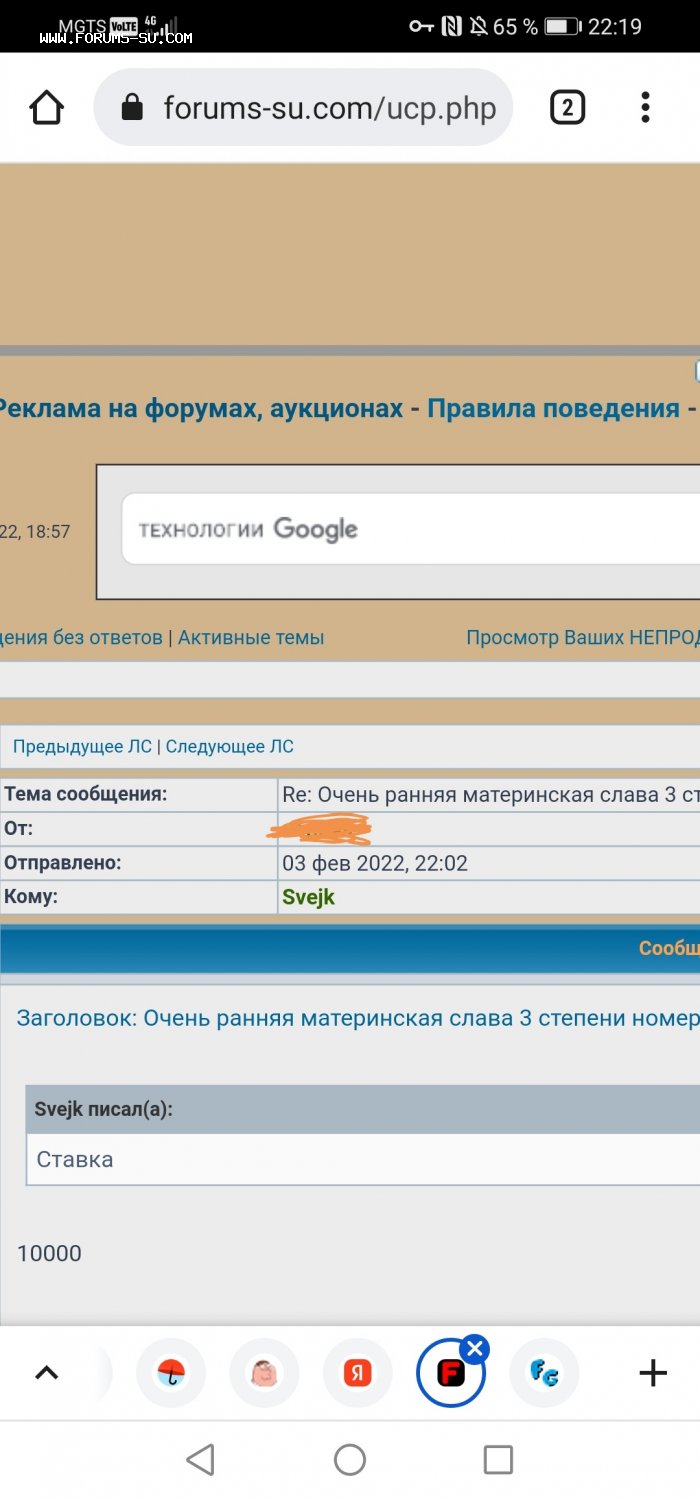Open Реклама на форумах, аукционах link

200,408
